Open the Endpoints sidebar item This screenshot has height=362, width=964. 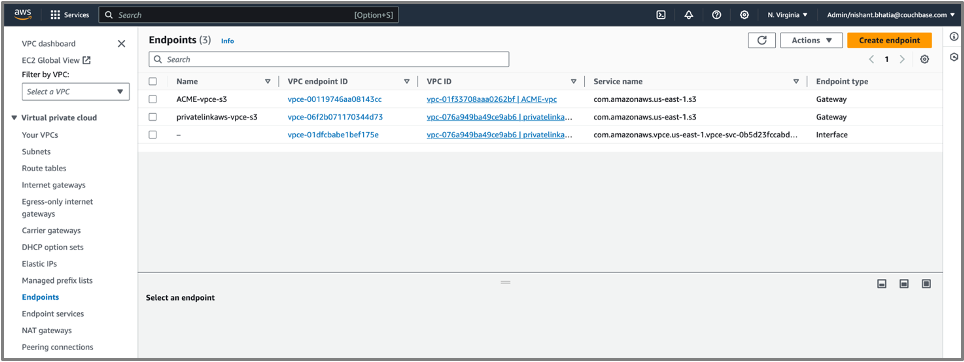[x=40, y=297]
